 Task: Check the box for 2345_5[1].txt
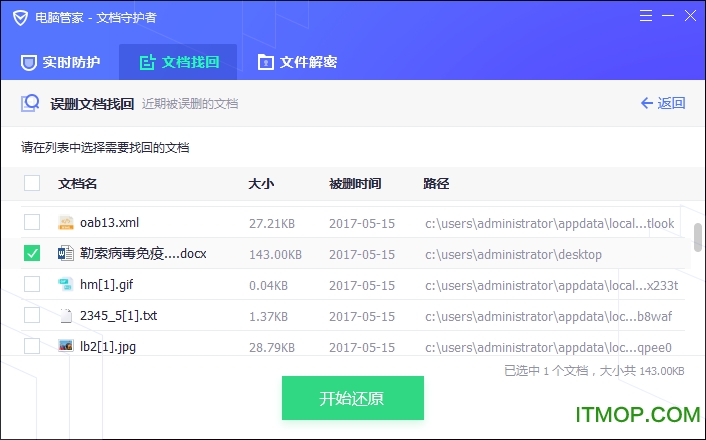[x=32, y=316]
